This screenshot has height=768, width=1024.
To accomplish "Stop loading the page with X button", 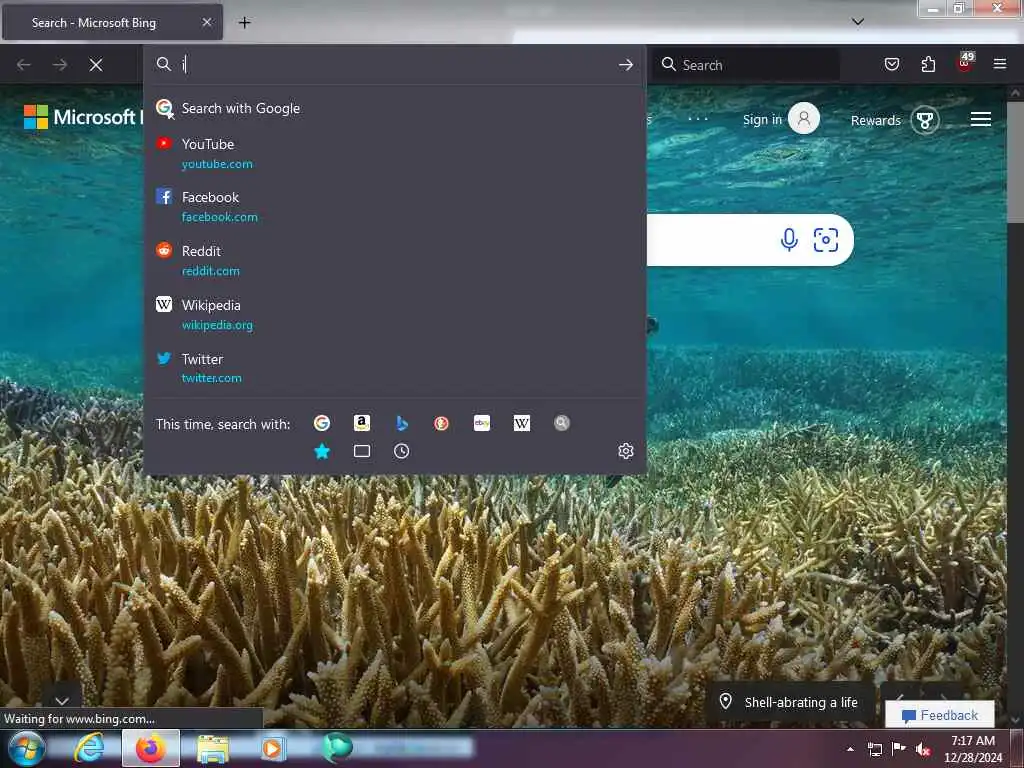I will [x=96, y=65].
